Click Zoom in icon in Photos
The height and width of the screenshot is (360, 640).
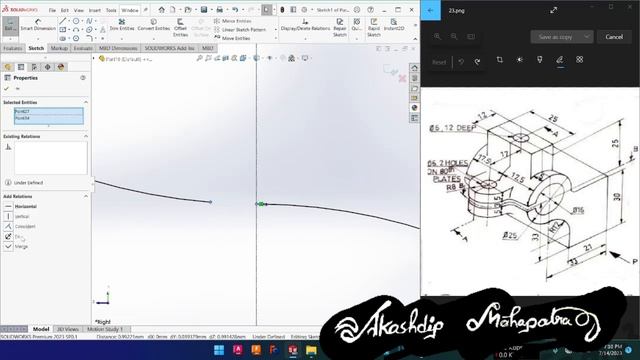point(437,36)
